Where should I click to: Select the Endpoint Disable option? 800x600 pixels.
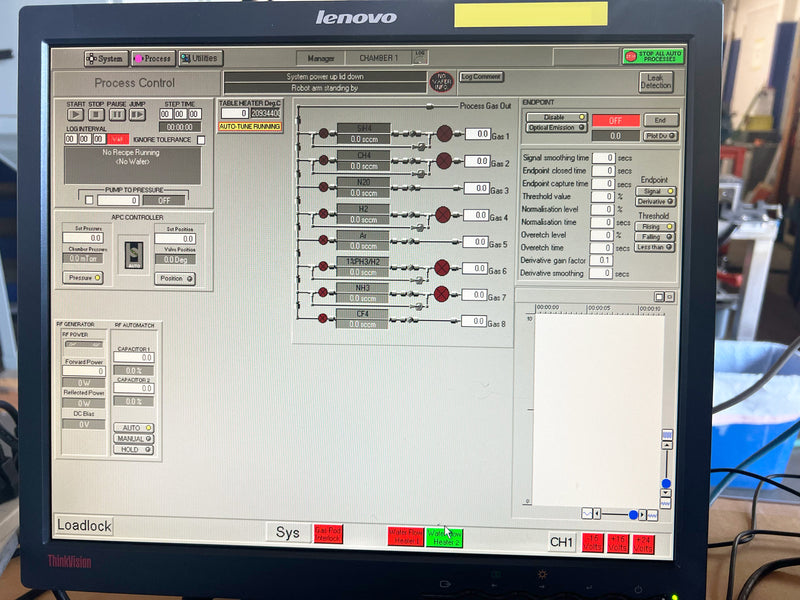(x=557, y=117)
